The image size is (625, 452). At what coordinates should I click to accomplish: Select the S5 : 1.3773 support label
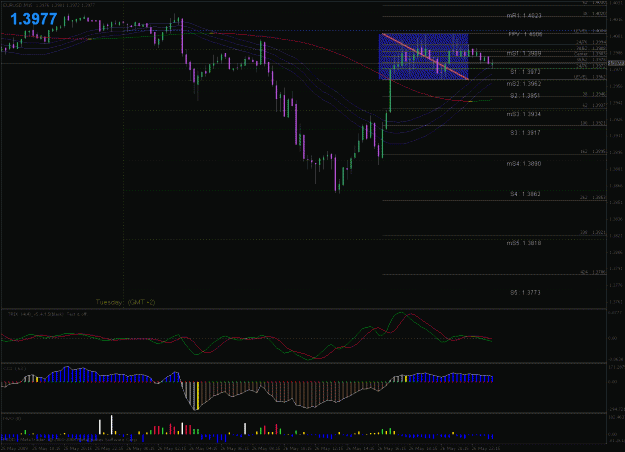pos(525,293)
